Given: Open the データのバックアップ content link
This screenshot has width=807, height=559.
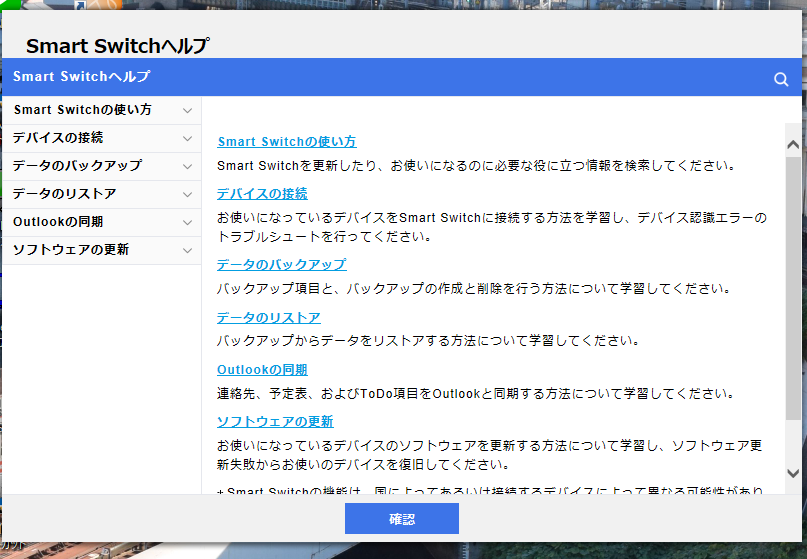Looking at the screenshot, I should (x=282, y=265).
